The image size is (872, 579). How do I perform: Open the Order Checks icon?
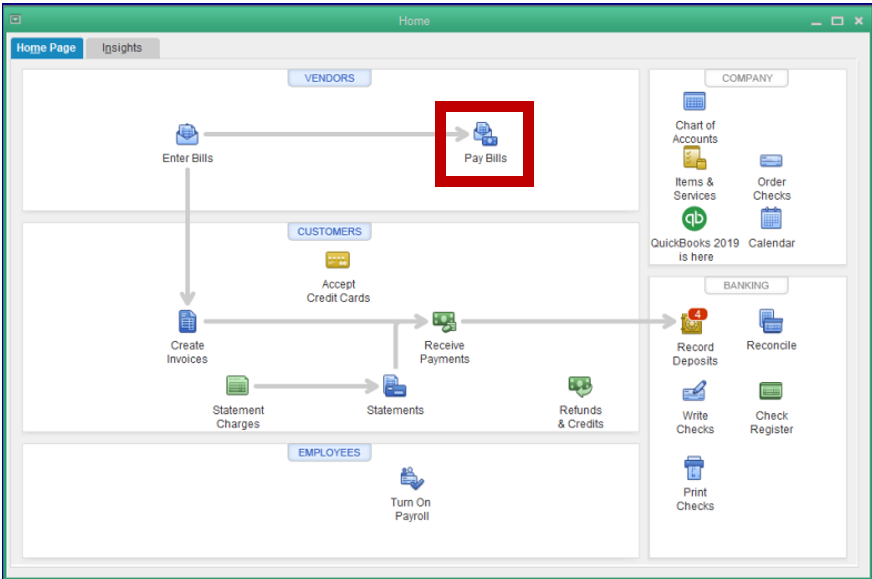771,161
